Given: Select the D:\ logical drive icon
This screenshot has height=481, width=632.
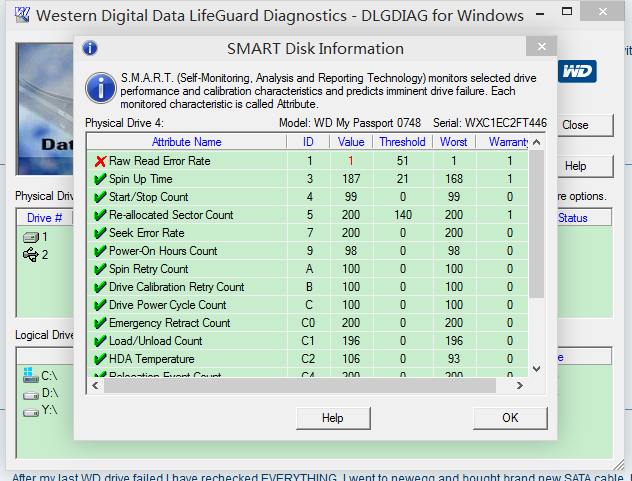Looking at the screenshot, I should coord(31,395).
